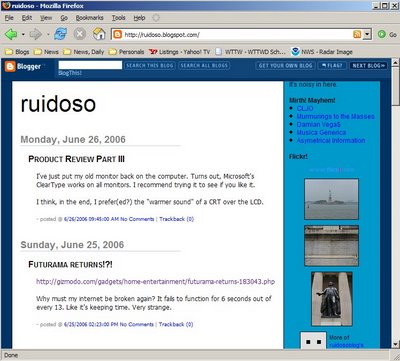
Task: Open the gizmodo Futurama returns link
Action: coord(155,281)
